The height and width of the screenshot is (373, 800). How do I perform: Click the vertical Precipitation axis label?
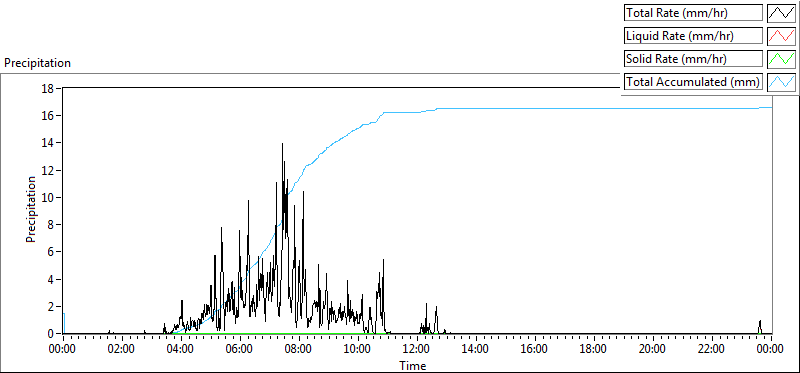[x=31, y=209]
